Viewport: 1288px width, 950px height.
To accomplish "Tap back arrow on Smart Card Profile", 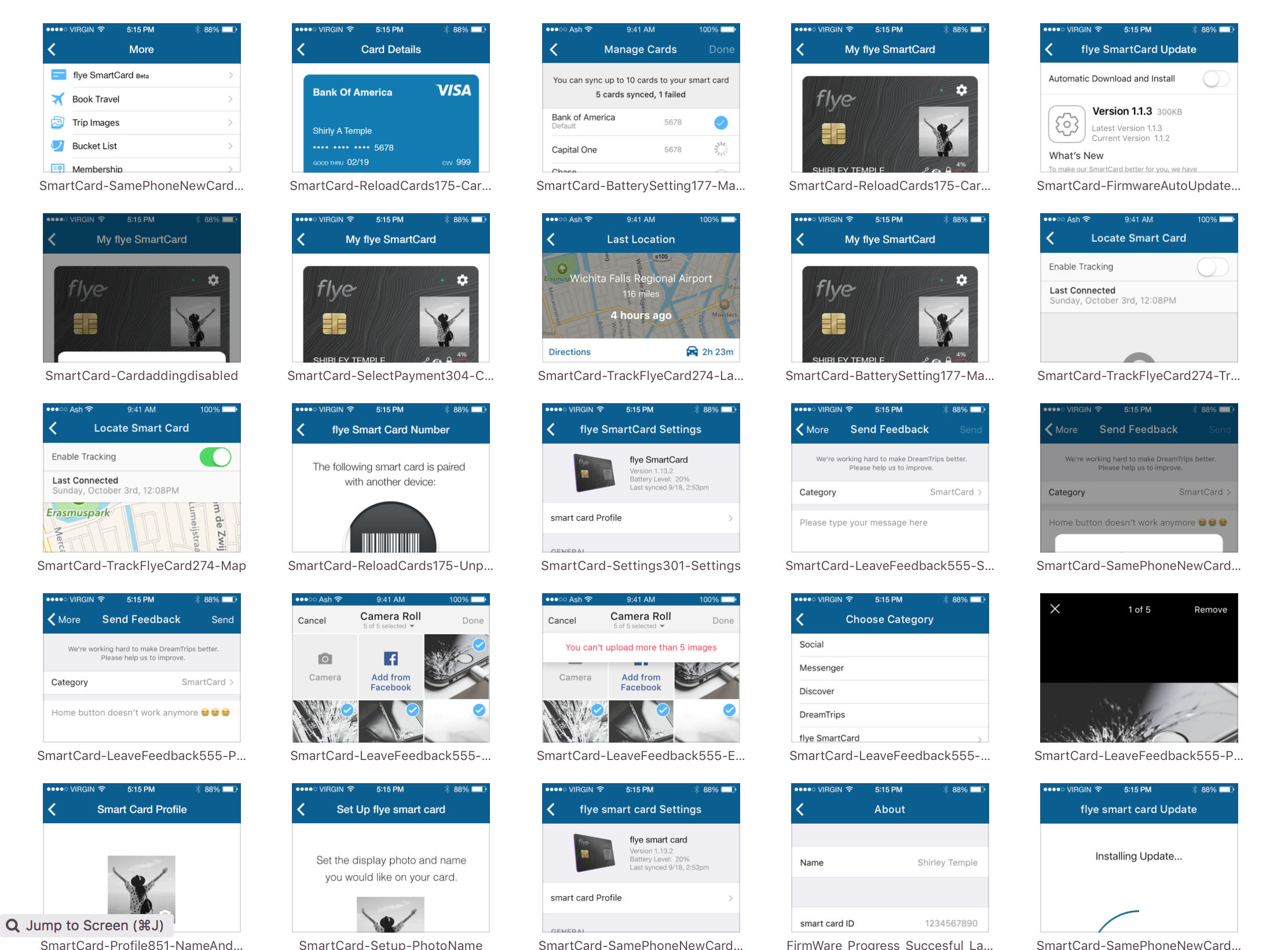I will (52, 809).
